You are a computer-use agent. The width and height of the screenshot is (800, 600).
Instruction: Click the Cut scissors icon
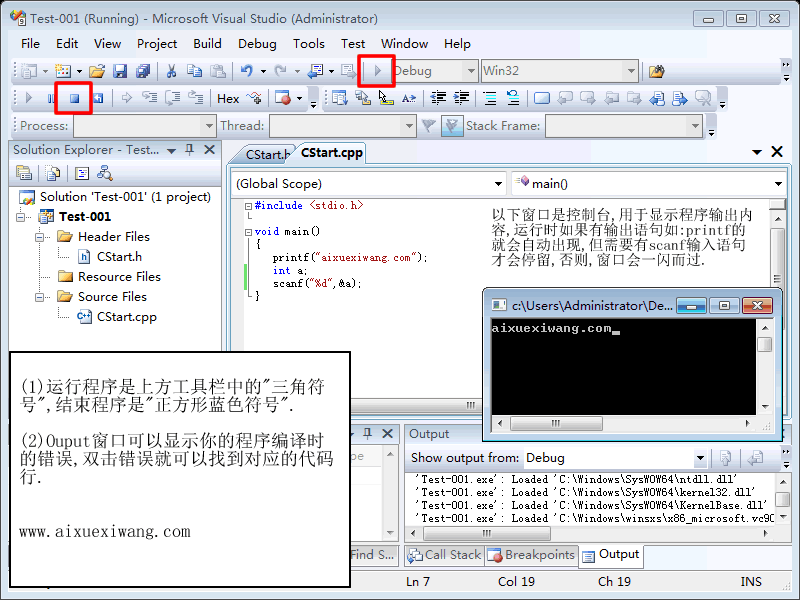171,71
